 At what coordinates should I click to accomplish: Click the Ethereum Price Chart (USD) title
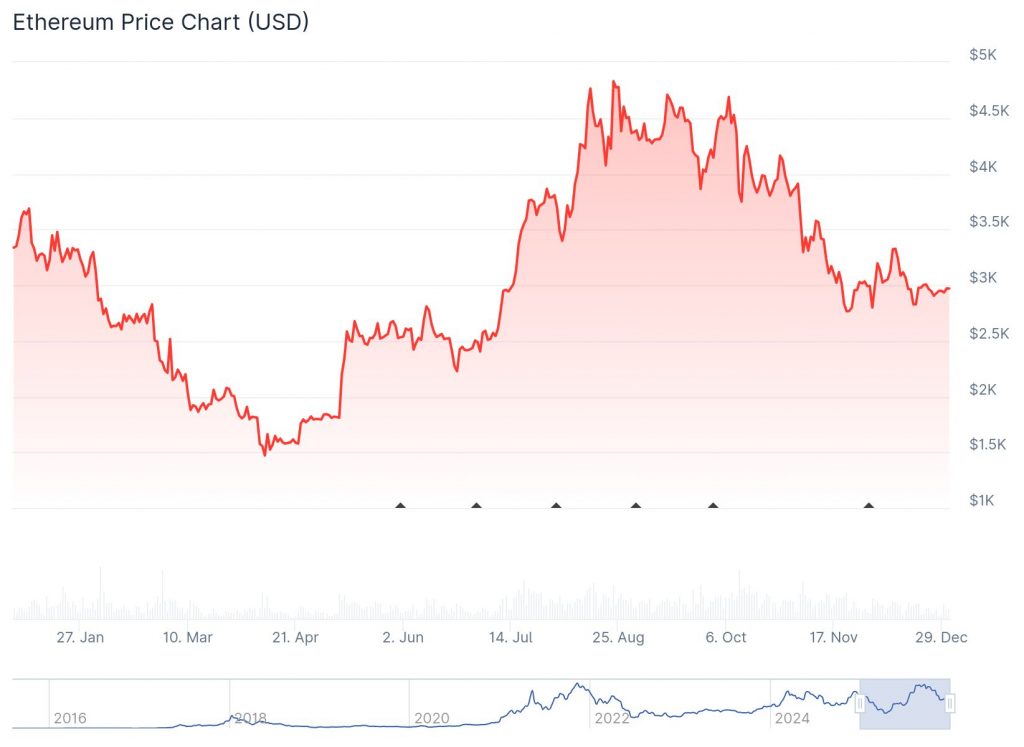(160, 22)
